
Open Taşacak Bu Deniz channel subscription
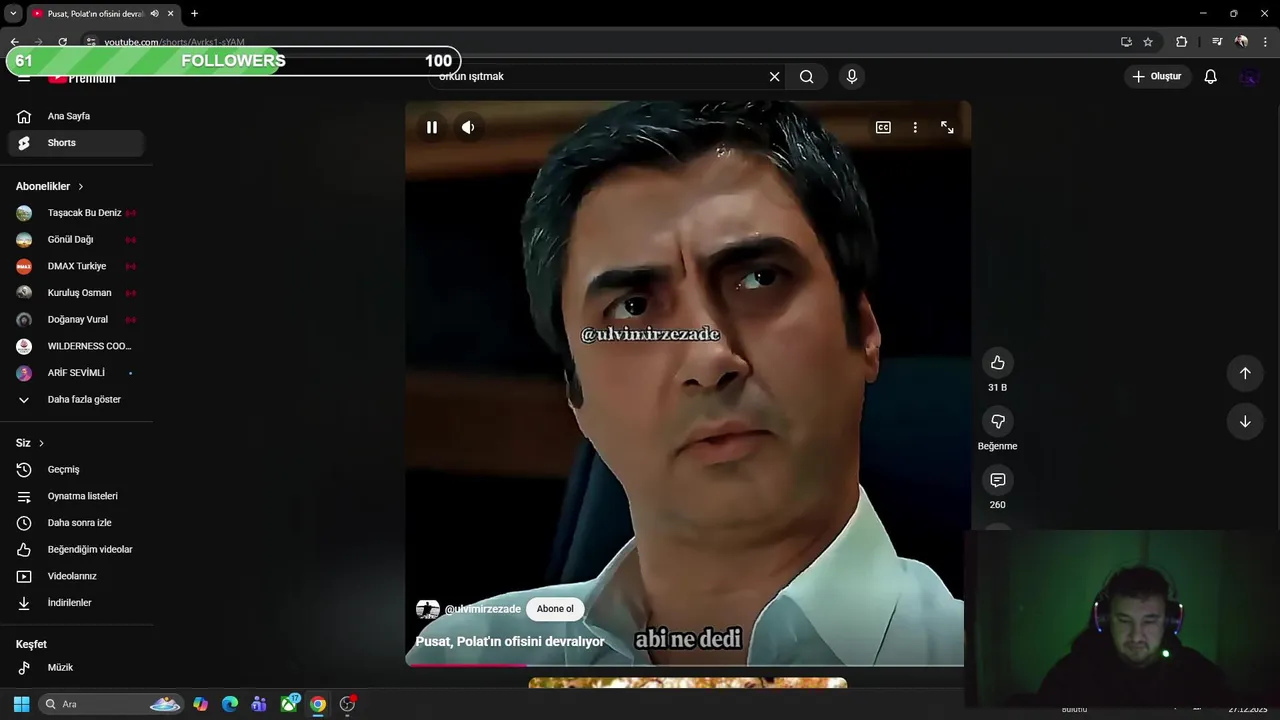(x=76, y=213)
